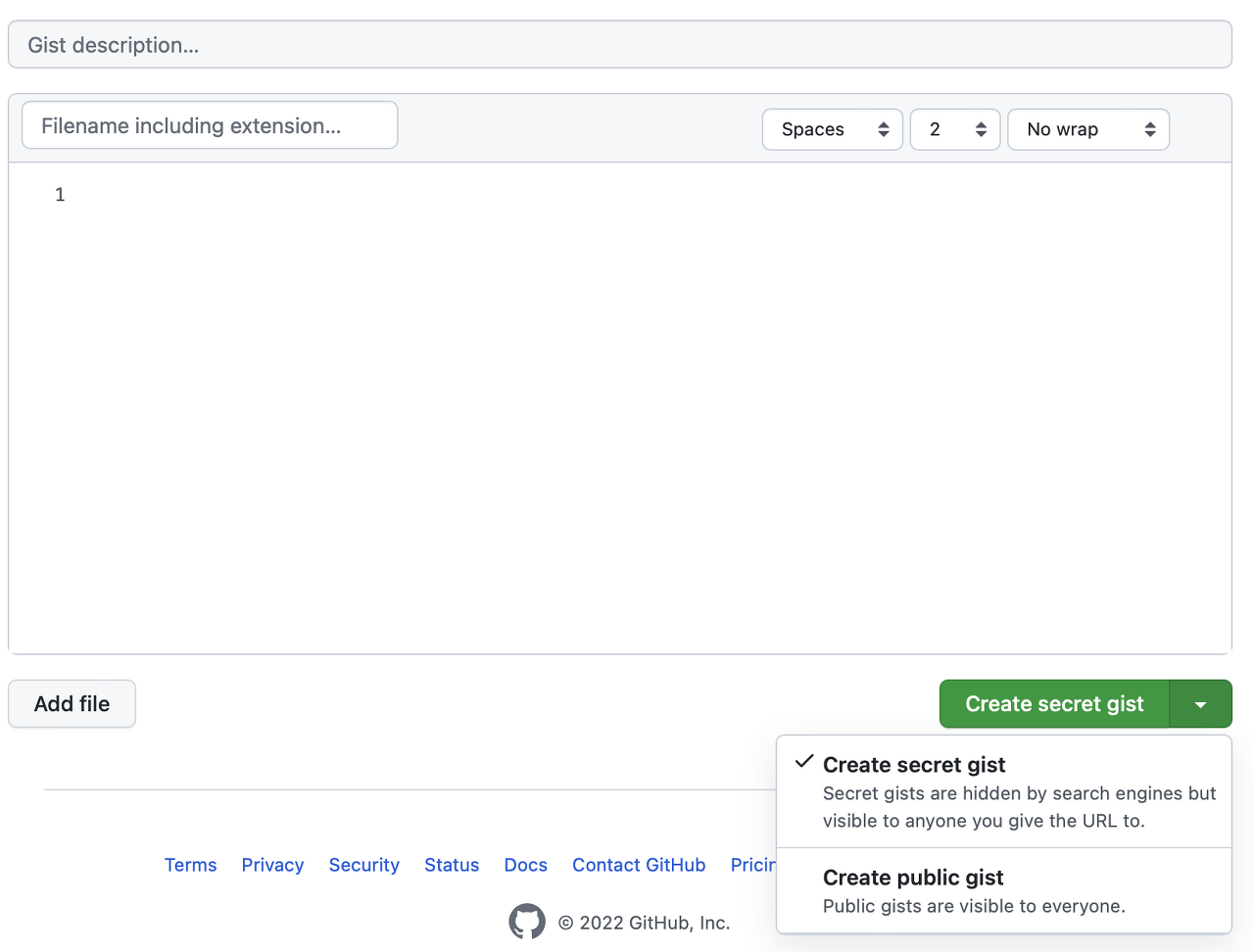Open the Docs footer link
Image resolution: width=1254 pixels, height=952 pixels.
point(526,865)
